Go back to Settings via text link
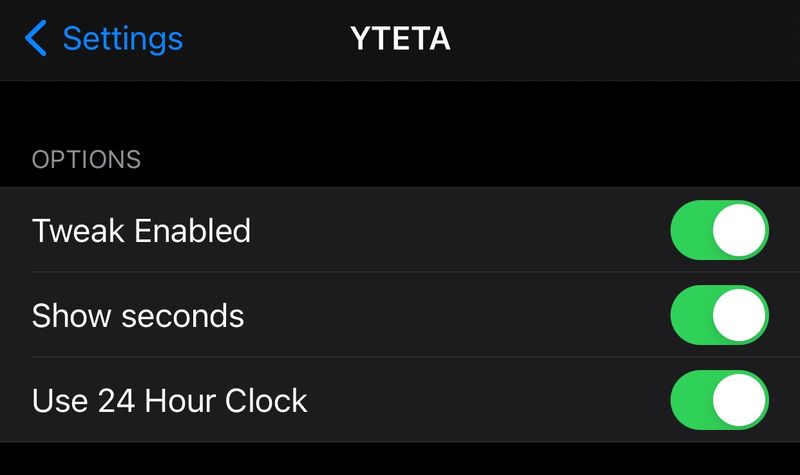The image size is (800, 475). tap(122, 39)
